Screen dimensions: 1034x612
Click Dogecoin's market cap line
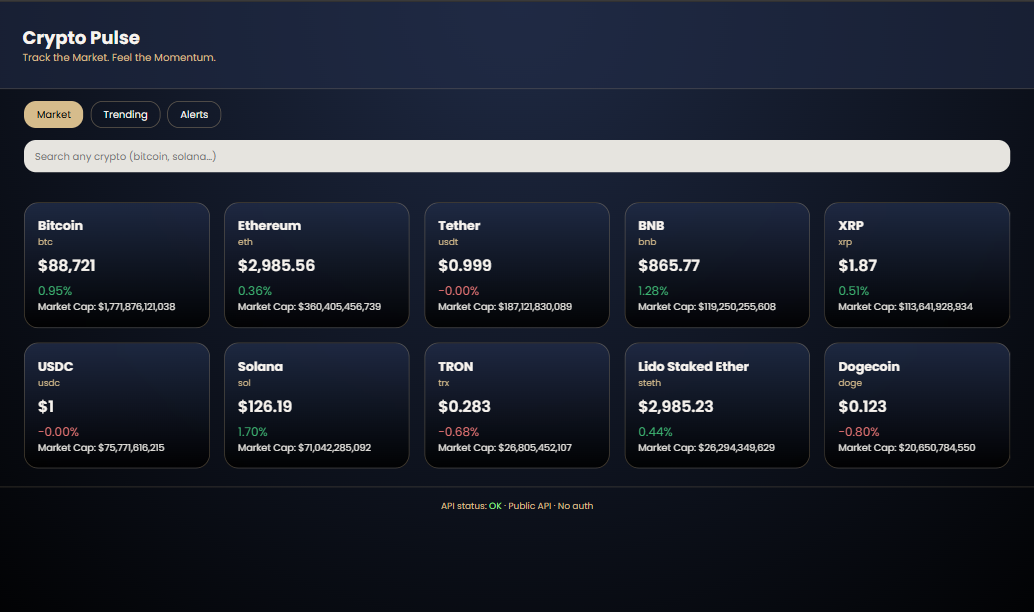tap(907, 448)
